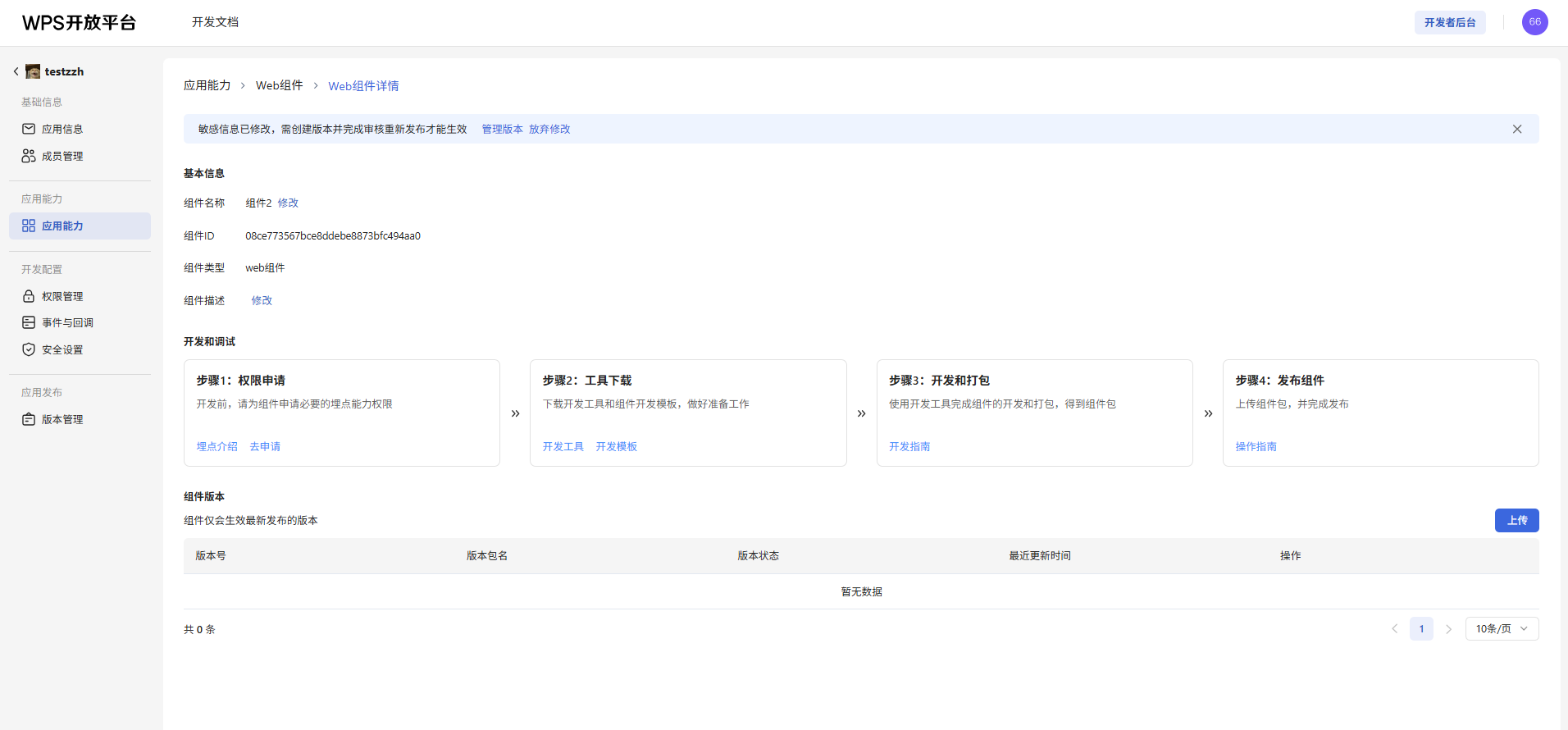Go to 权限管理 in sidebar

(80, 296)
